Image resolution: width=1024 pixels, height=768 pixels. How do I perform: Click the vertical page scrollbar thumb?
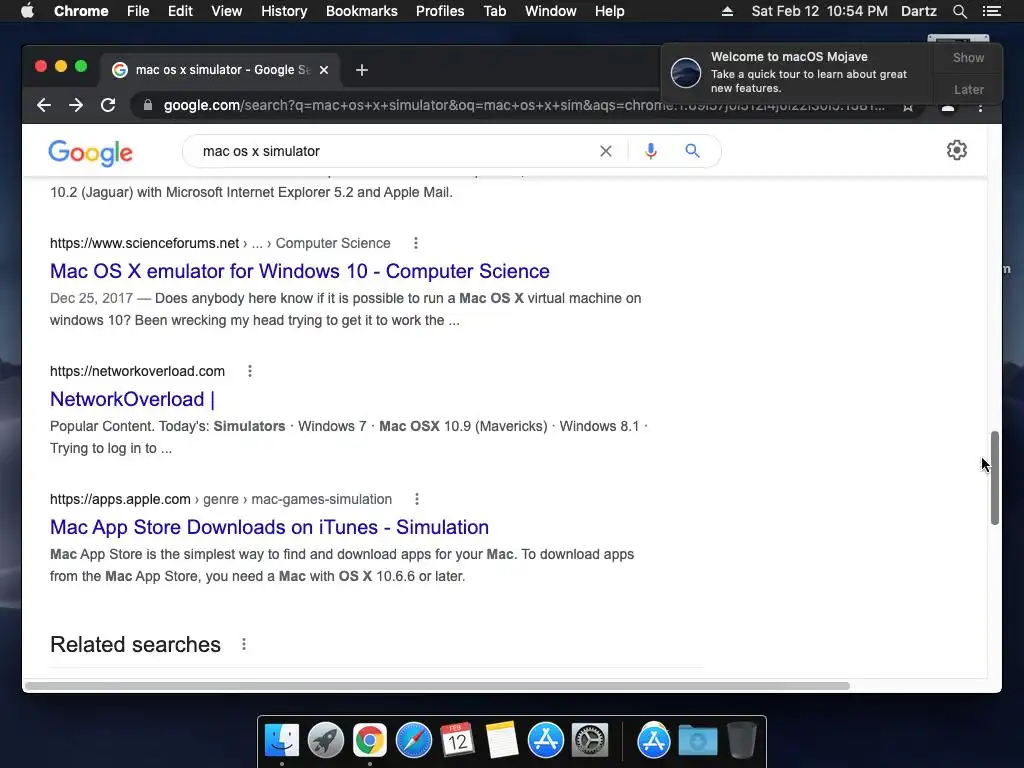coord(995,477)
